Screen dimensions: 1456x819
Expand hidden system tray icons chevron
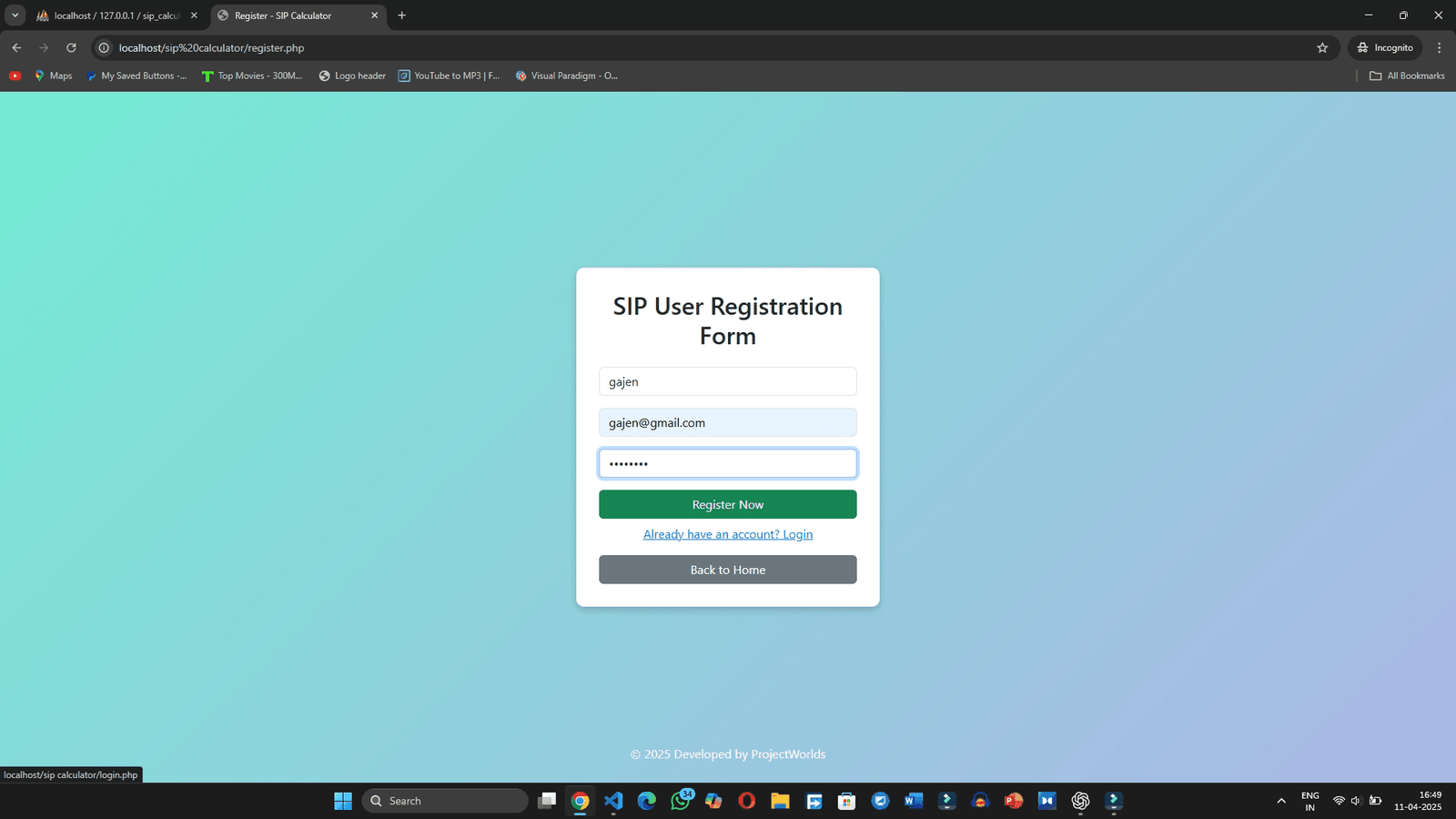tap(1281, 801)
